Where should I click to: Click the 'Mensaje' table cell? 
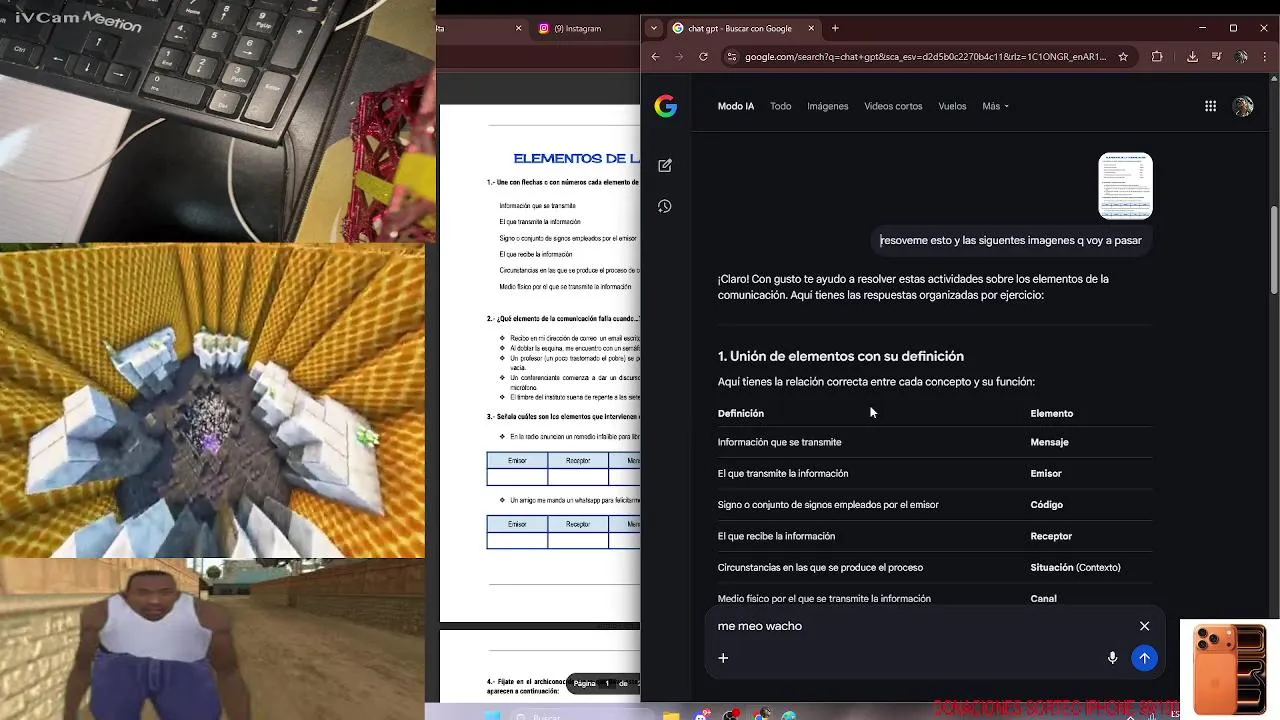coord(1049,442)
